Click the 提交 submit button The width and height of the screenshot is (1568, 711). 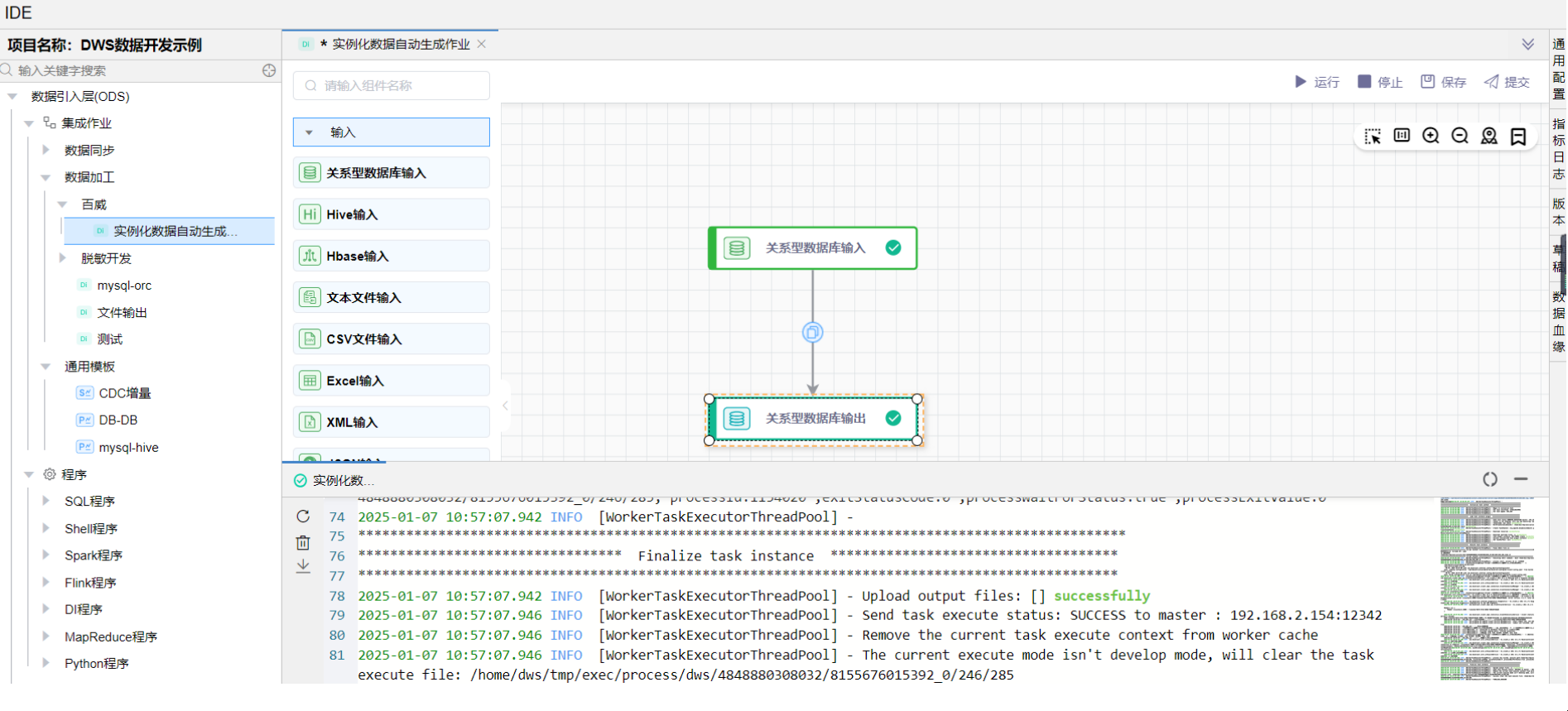point(1507,82)
